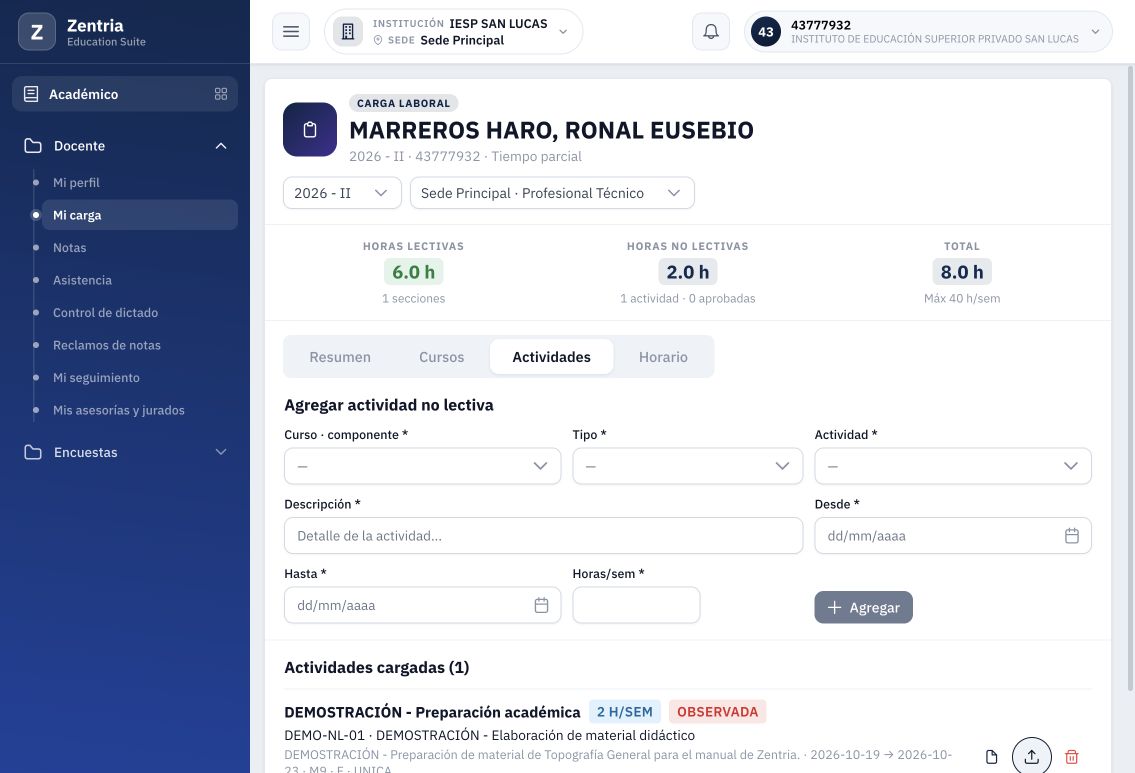
Task: Click the grid icon next to Académico
Action: coord(221,94)
